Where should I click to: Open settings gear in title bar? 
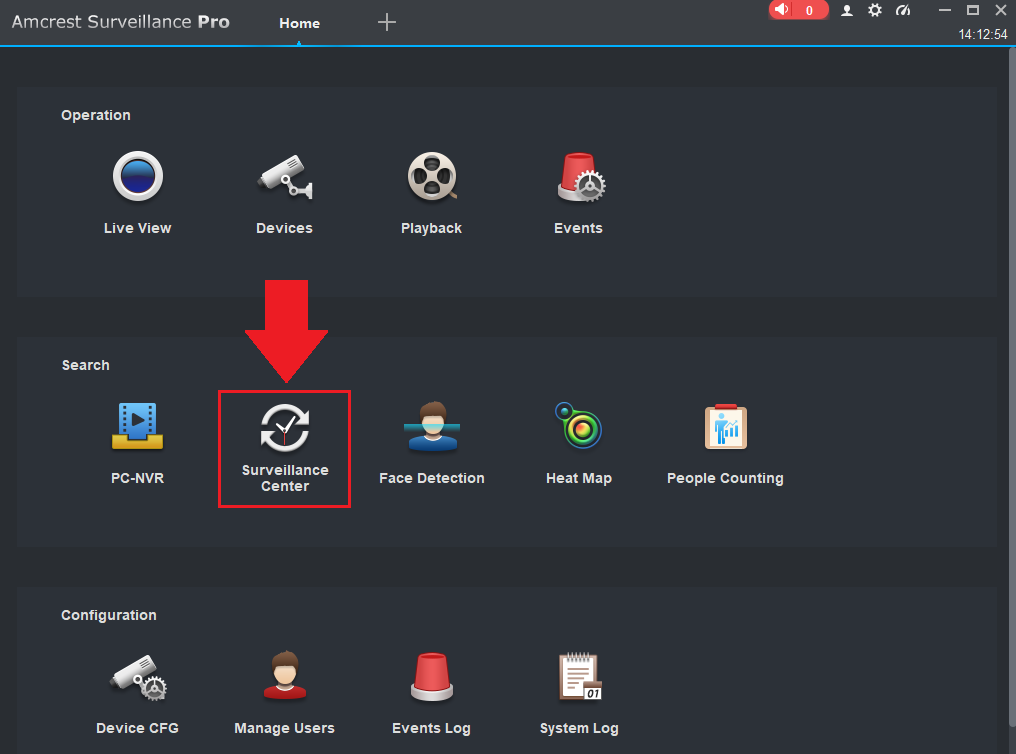coord(875,10)
